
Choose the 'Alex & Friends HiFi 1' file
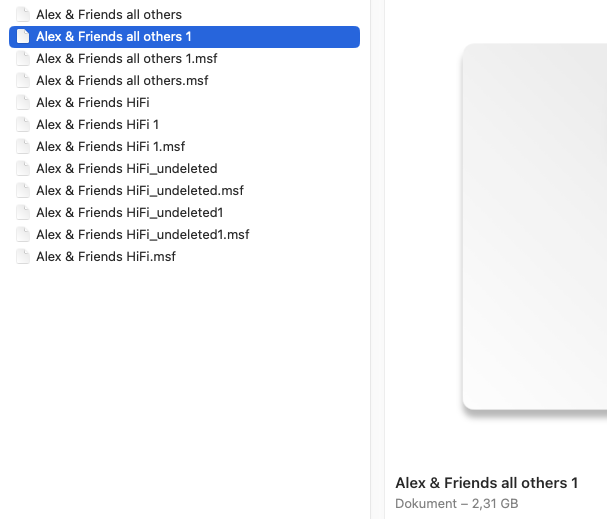pyautogui.click(x=97, y=125)
